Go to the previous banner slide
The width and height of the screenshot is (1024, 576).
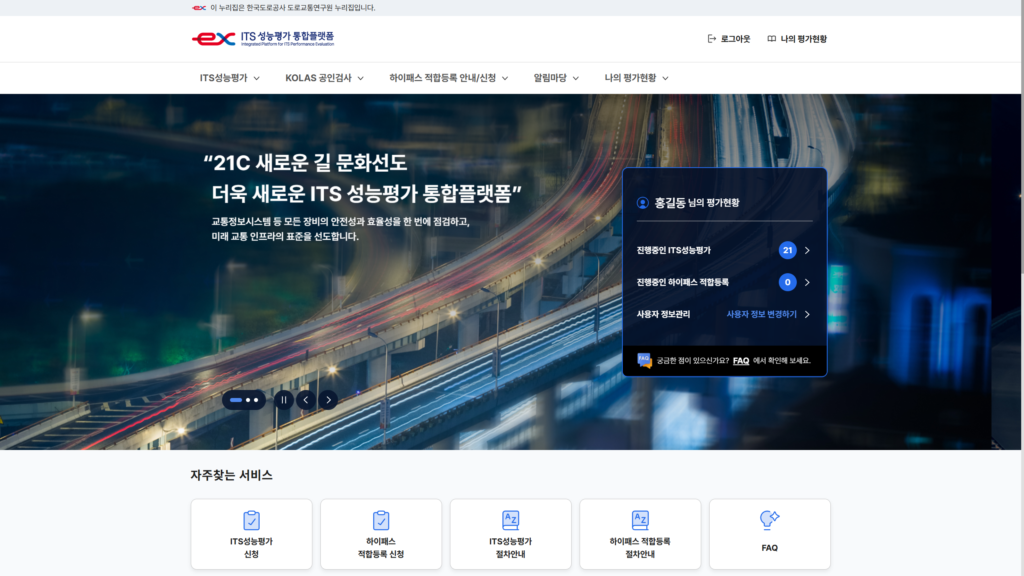[306, 400]
